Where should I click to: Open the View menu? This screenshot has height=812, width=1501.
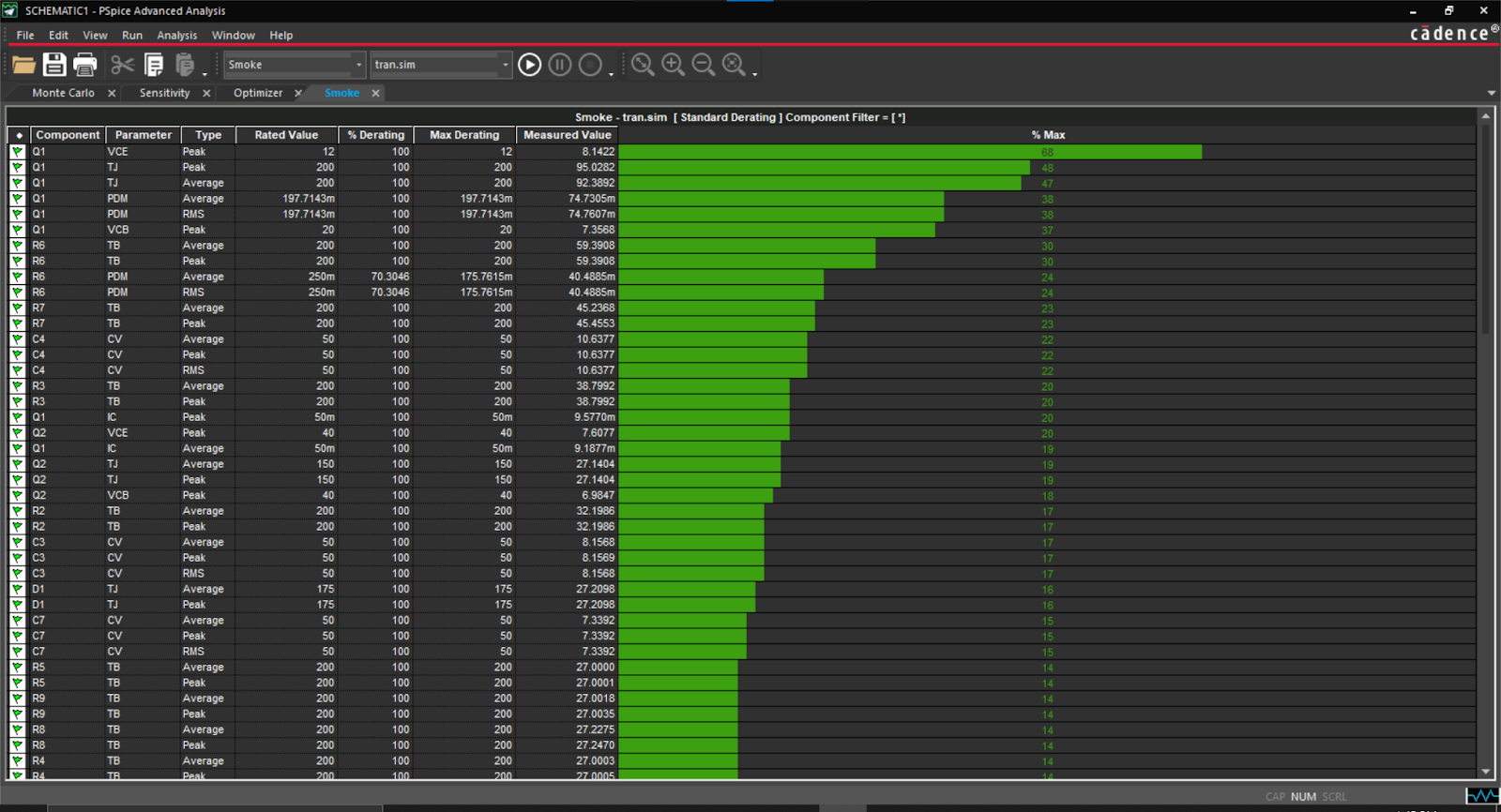[x=95, y=36]
